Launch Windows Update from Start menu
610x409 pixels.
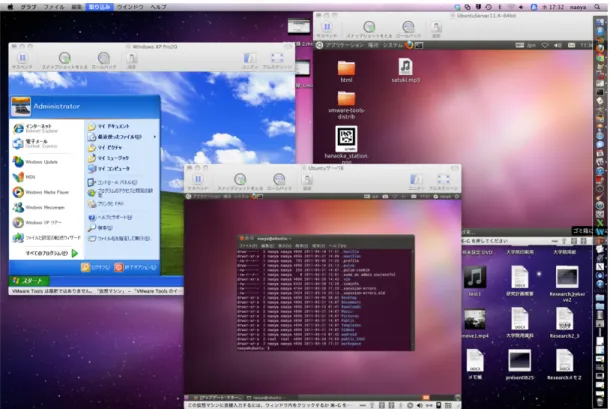[x=36, y=161]
